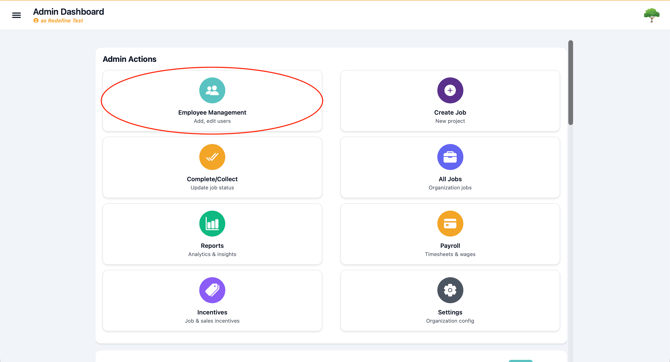Open the All Jobs label
Image resolution: width=670 pixels, height=362 pixels.
point(450,179)
